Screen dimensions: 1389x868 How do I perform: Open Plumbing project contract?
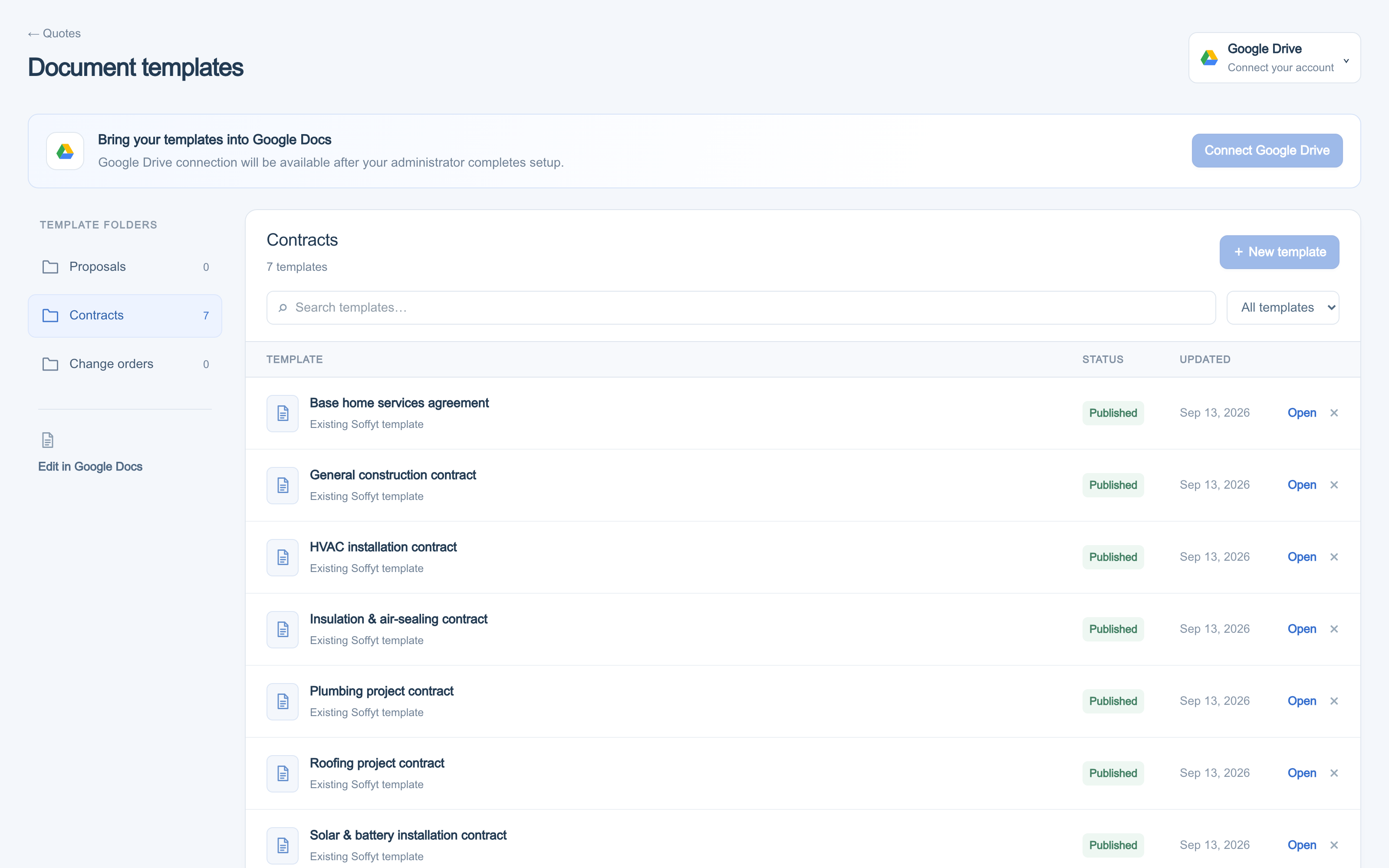click(1302, 701)
